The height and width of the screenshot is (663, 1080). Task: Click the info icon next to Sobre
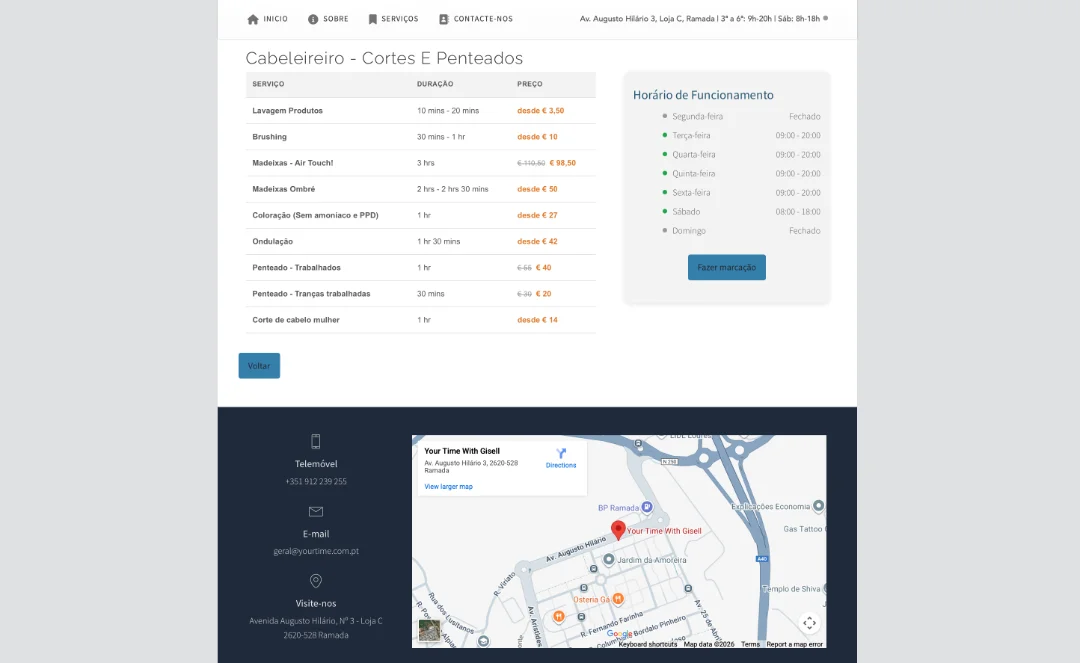[x=313, y=19]
